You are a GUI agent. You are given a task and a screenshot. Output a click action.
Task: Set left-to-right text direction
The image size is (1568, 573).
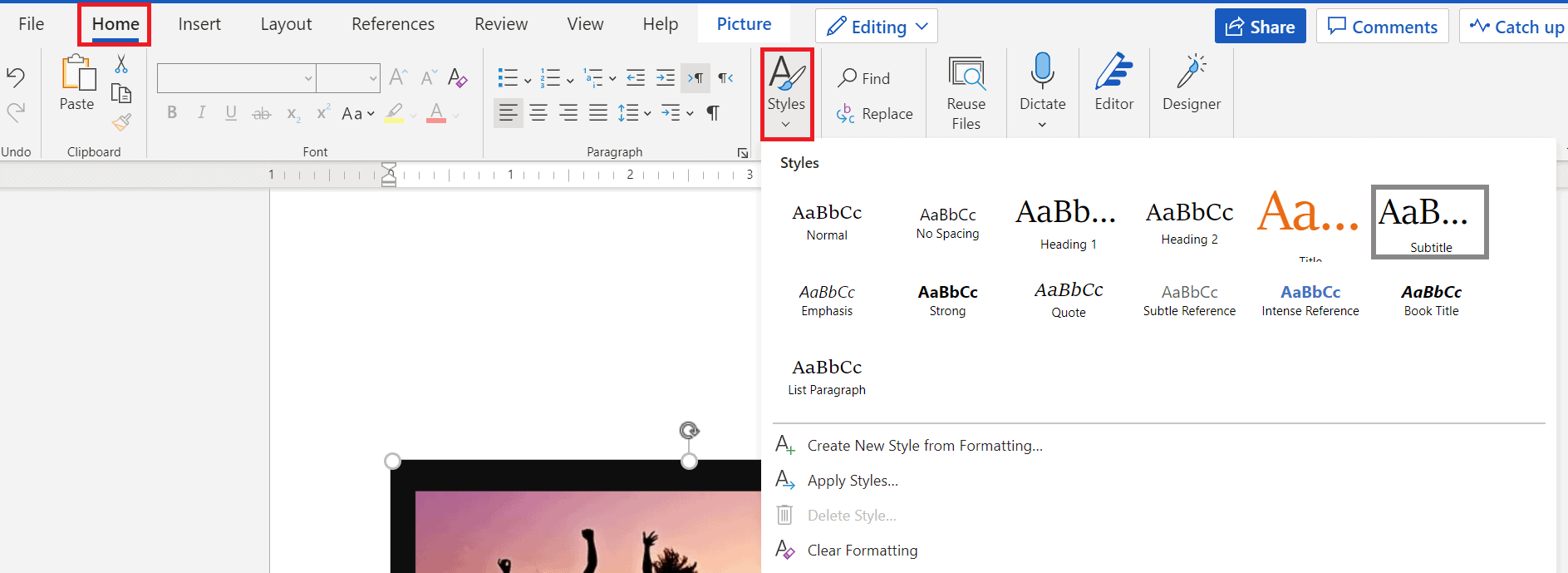click(696, 78)
